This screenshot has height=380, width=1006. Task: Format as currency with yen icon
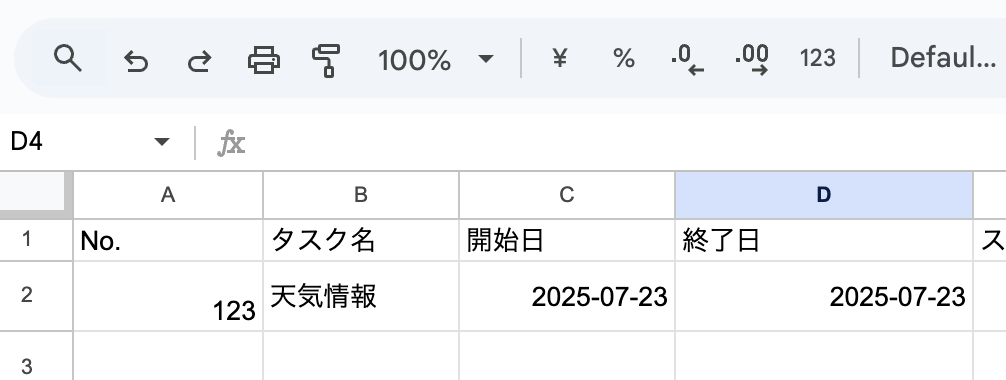pos(559,58)
